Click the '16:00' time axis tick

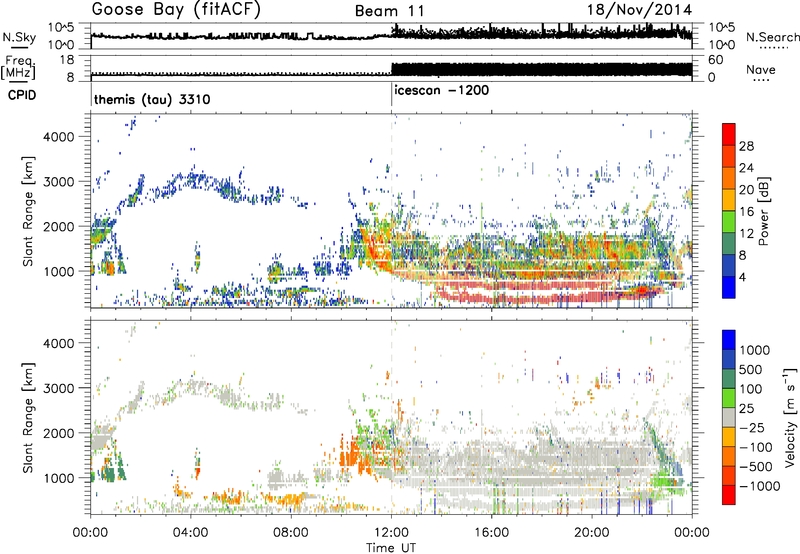click(x=491, y=533)
